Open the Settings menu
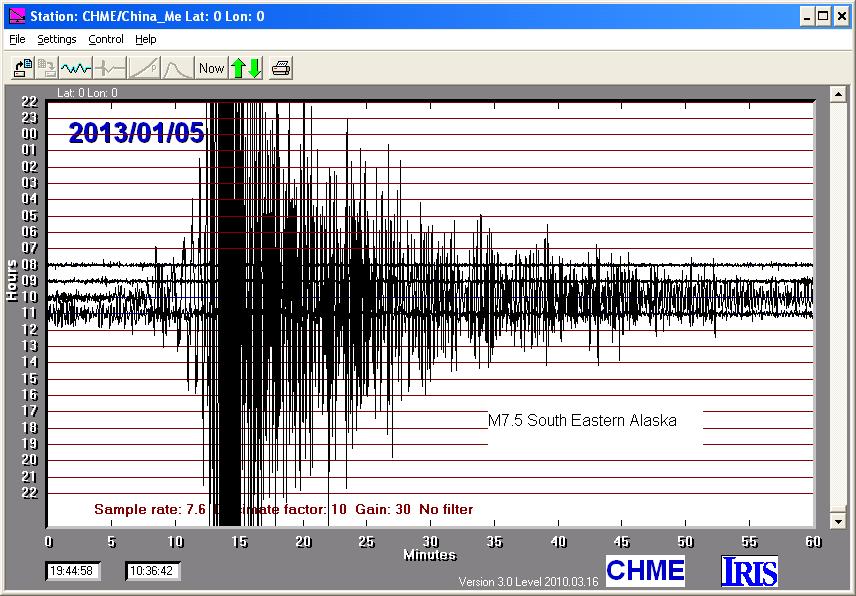856x596 pixels. point(57,40)
